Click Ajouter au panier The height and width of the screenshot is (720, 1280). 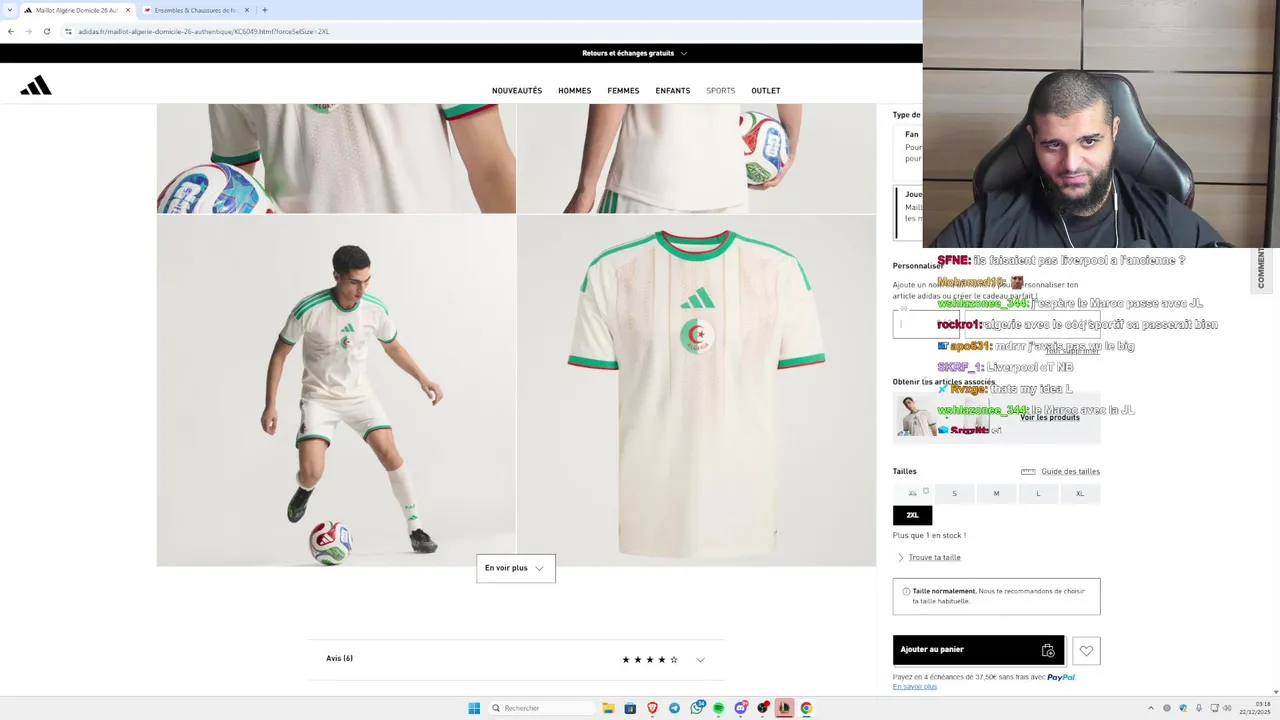click(979, 650)
